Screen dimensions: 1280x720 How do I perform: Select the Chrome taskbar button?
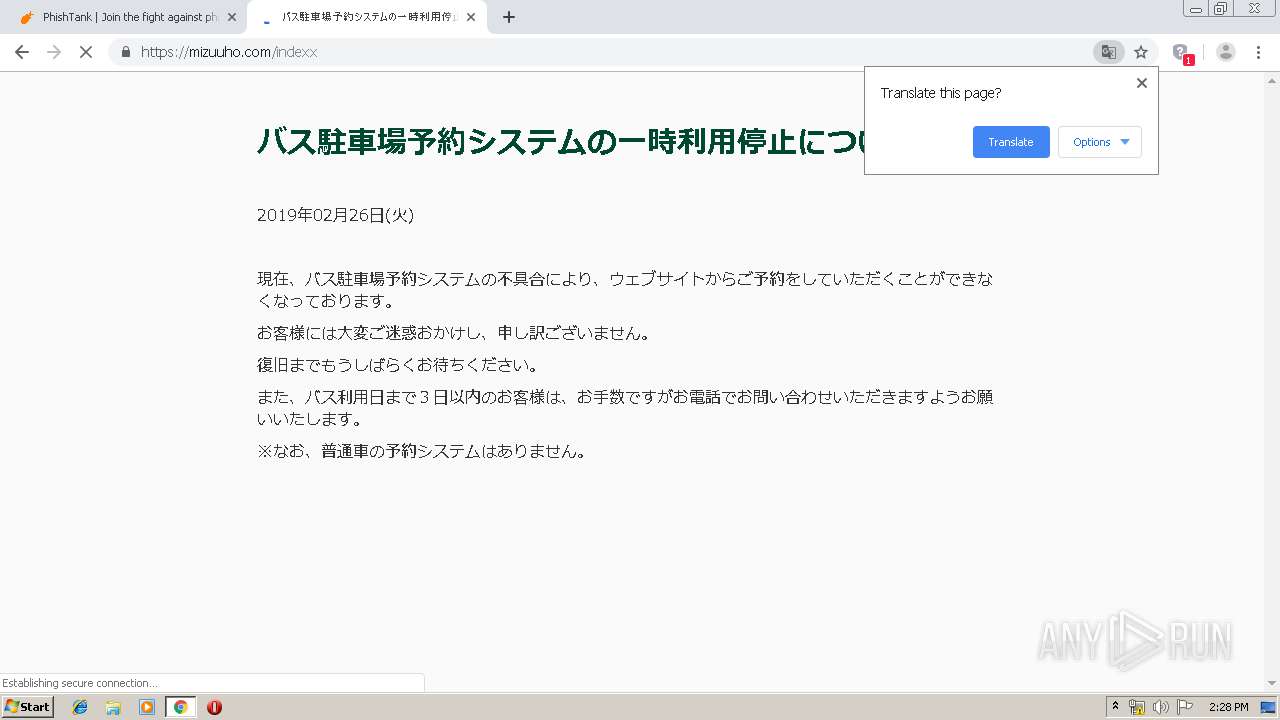click(180, 707)
